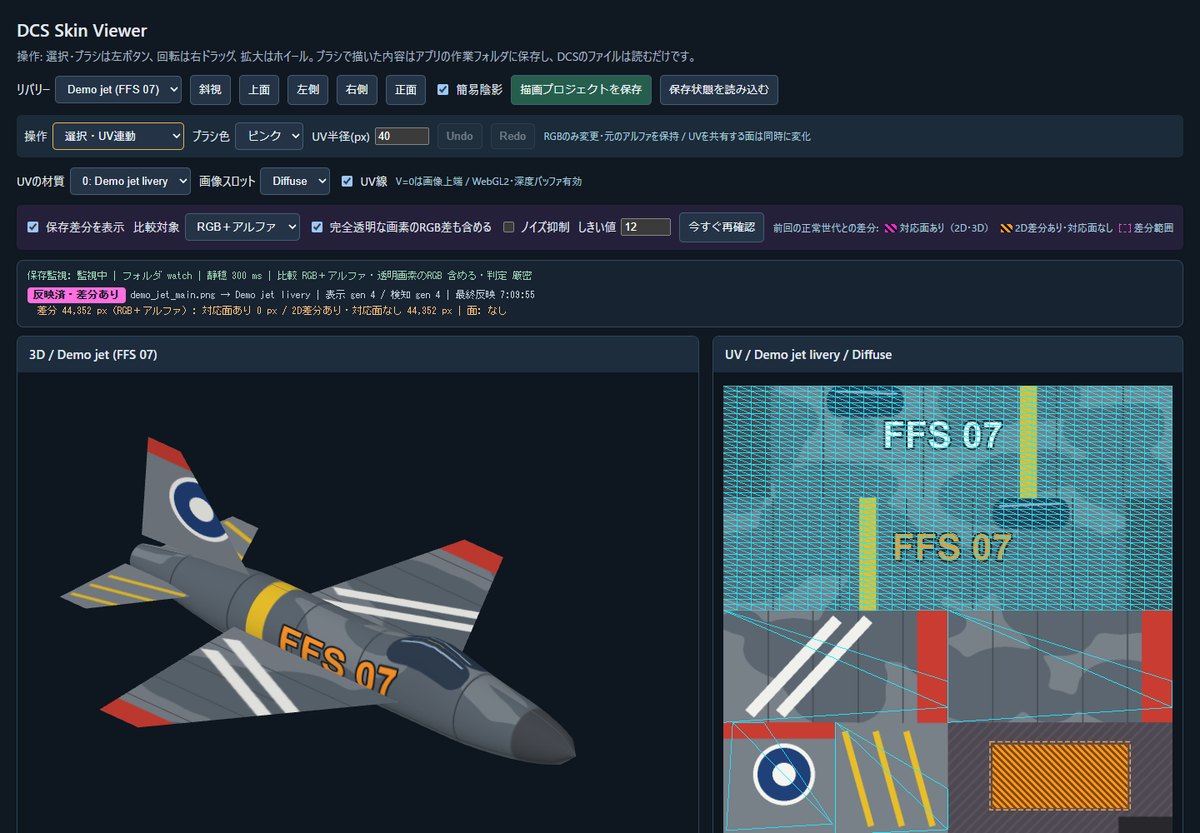Expand the ブラシ色 dropdown set to ピンク
Image resolution: width=1200 pixels, height=833 pixels.
pos(269,136)
